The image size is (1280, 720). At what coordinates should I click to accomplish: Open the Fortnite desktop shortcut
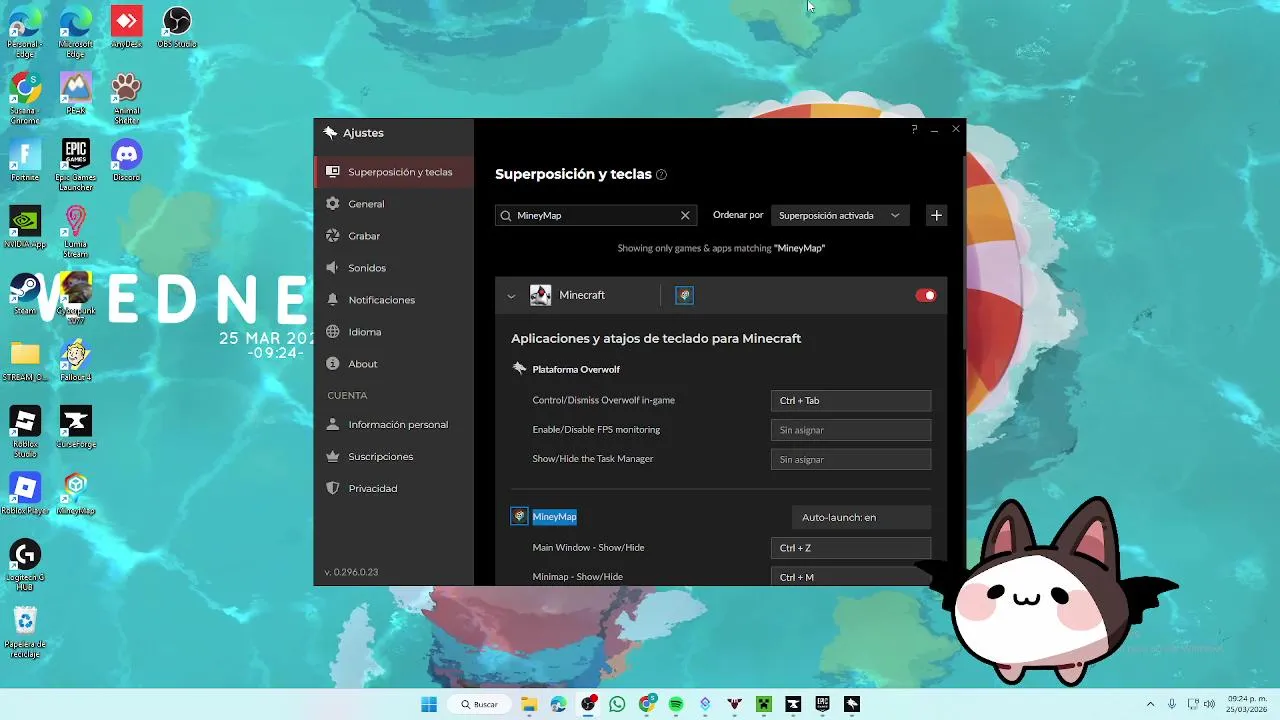point(25,161)
